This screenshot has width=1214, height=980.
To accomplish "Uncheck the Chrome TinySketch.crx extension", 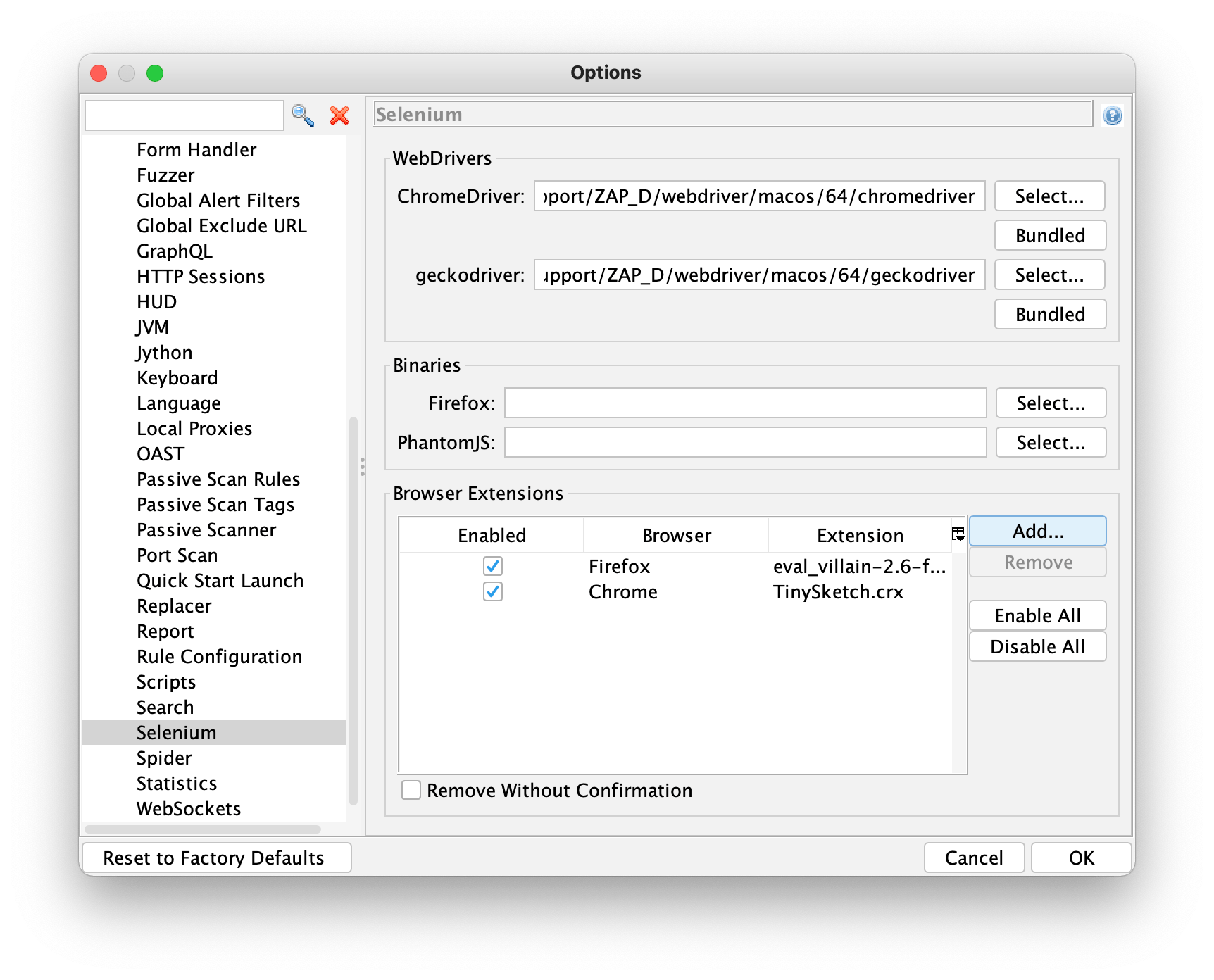I will coord(492,591).
